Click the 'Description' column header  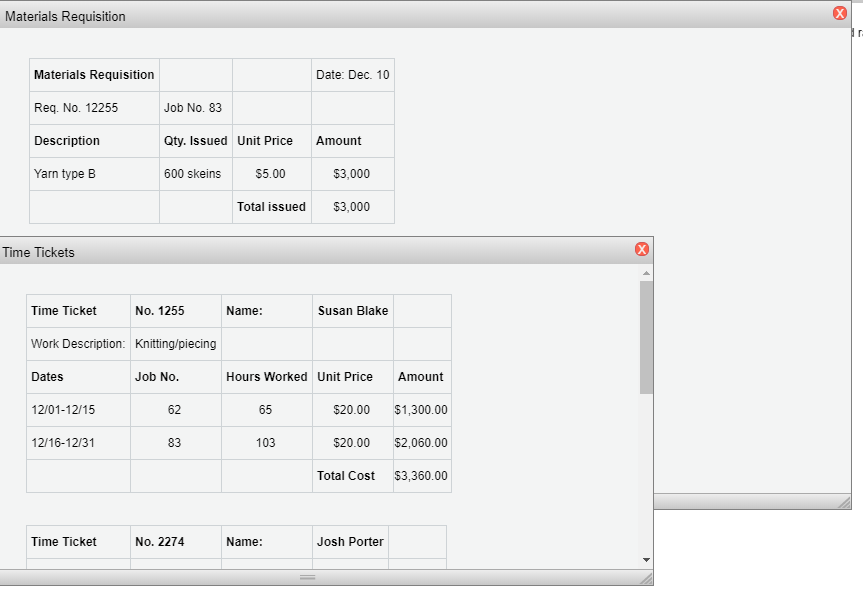click(x=94, y=141)
